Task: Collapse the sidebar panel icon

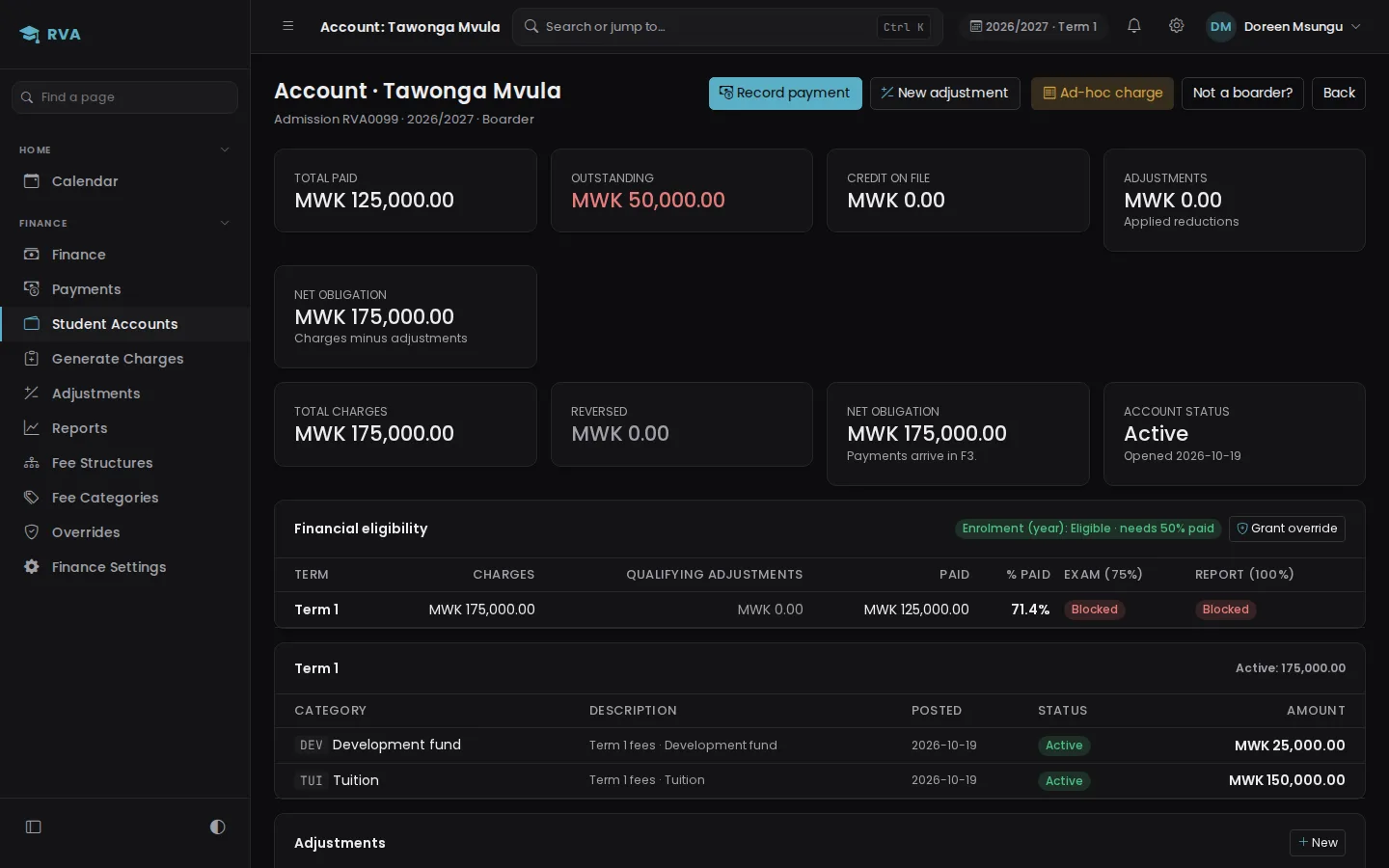Action: pos(34,827)
